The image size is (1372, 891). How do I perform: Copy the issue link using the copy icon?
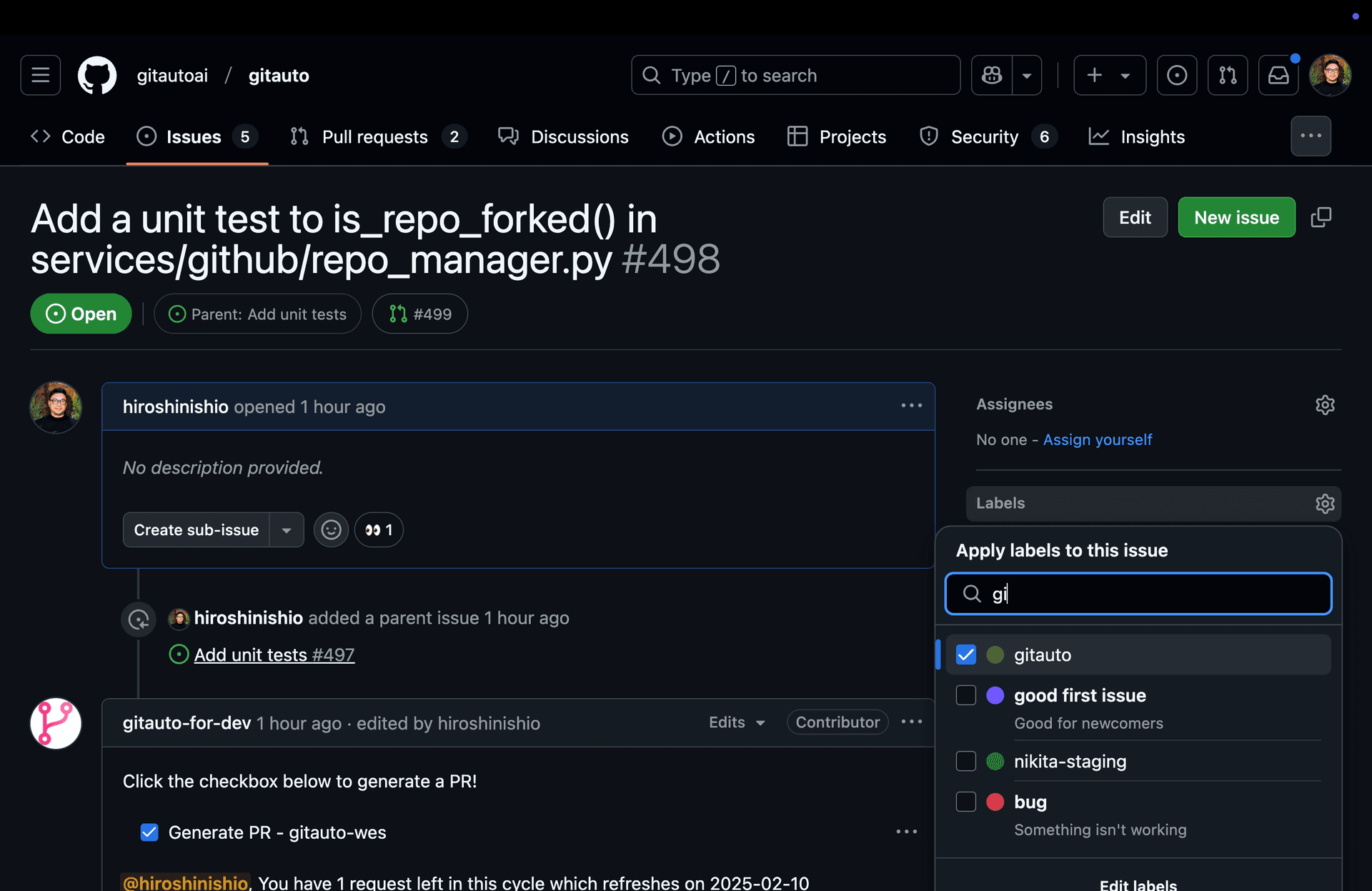point(1321,217)
